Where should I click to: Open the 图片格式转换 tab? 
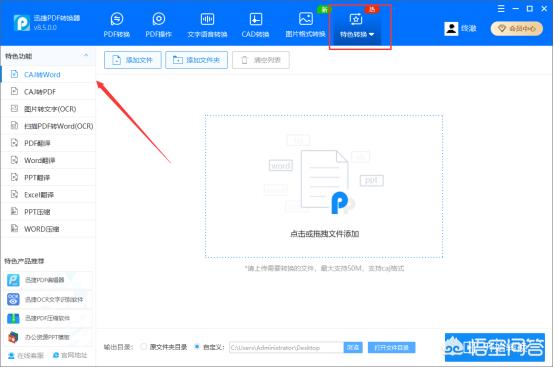306,25
